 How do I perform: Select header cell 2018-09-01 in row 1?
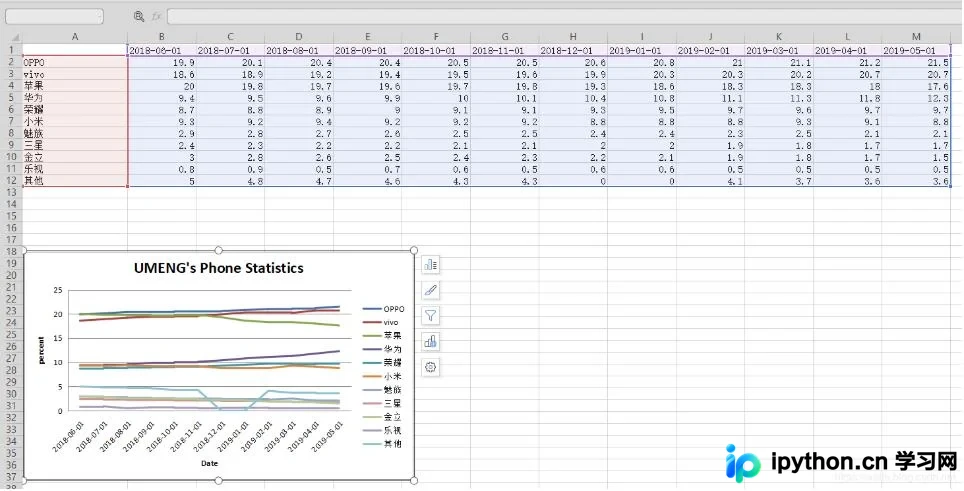coord(368,50)
